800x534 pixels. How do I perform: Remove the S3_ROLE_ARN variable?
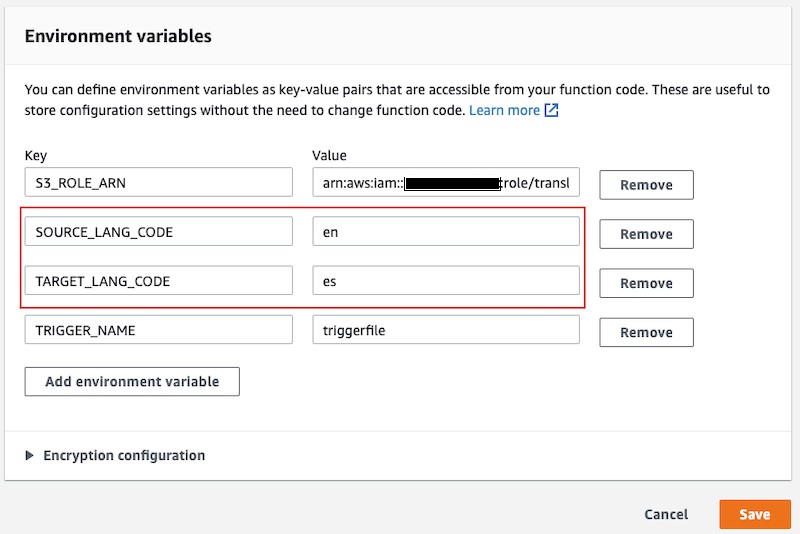tap(646, 185)
